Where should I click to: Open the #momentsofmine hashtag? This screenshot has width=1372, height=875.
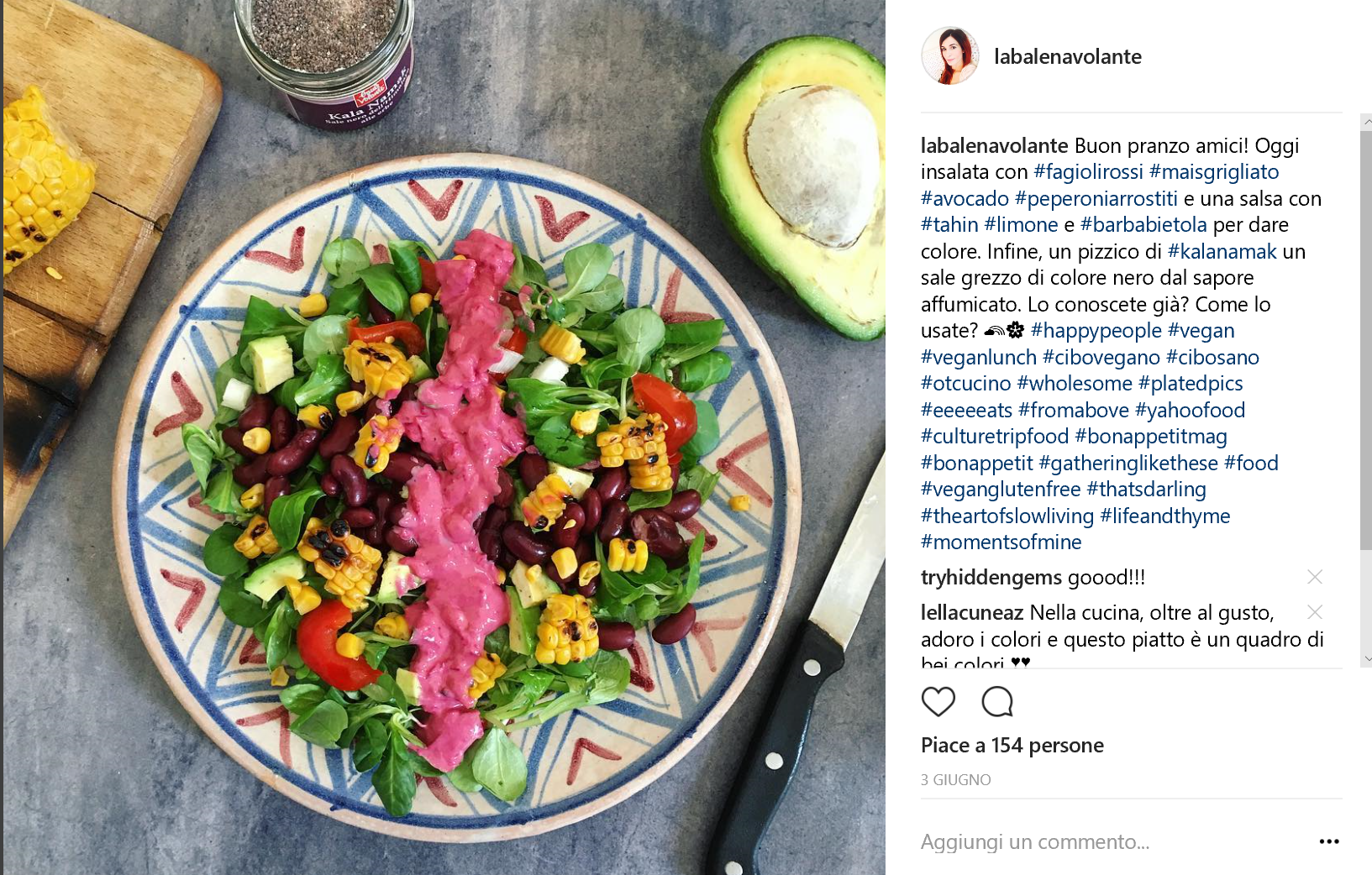coord(1001,542)
